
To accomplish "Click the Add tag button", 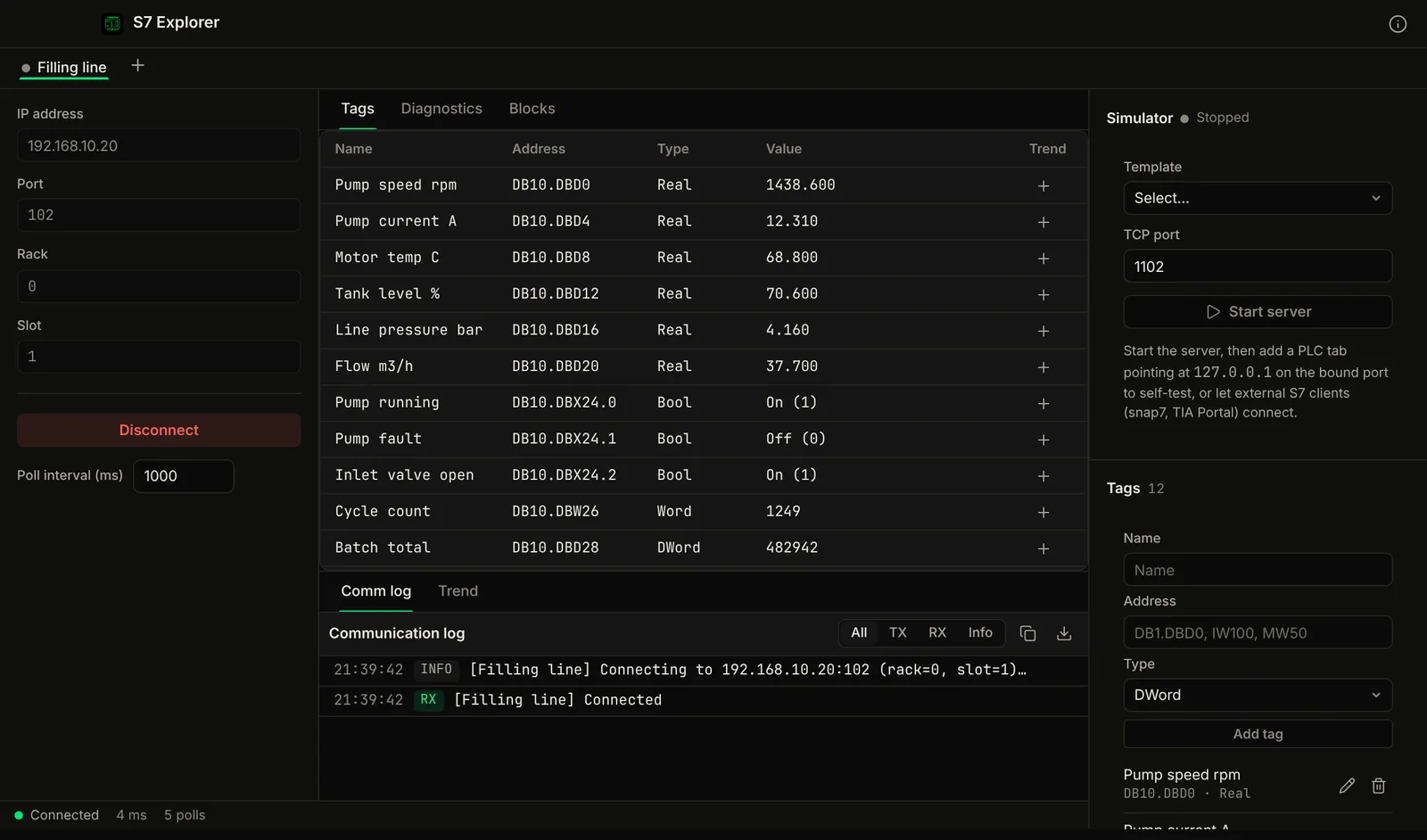I will click(x=1258, y=734).
